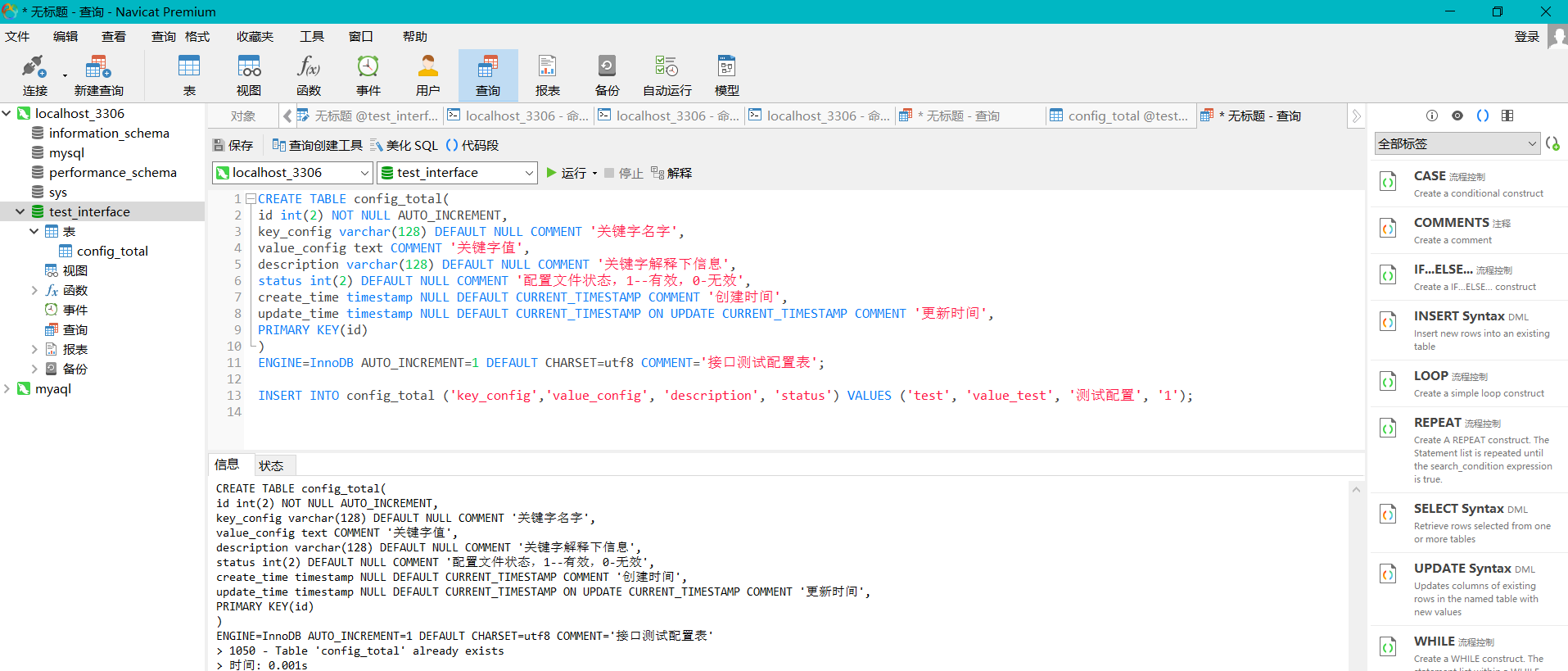This screenshot has height=671, width=1568.
Task: Open the 视图 (View) toolbar icon
Action: (249, 75)
